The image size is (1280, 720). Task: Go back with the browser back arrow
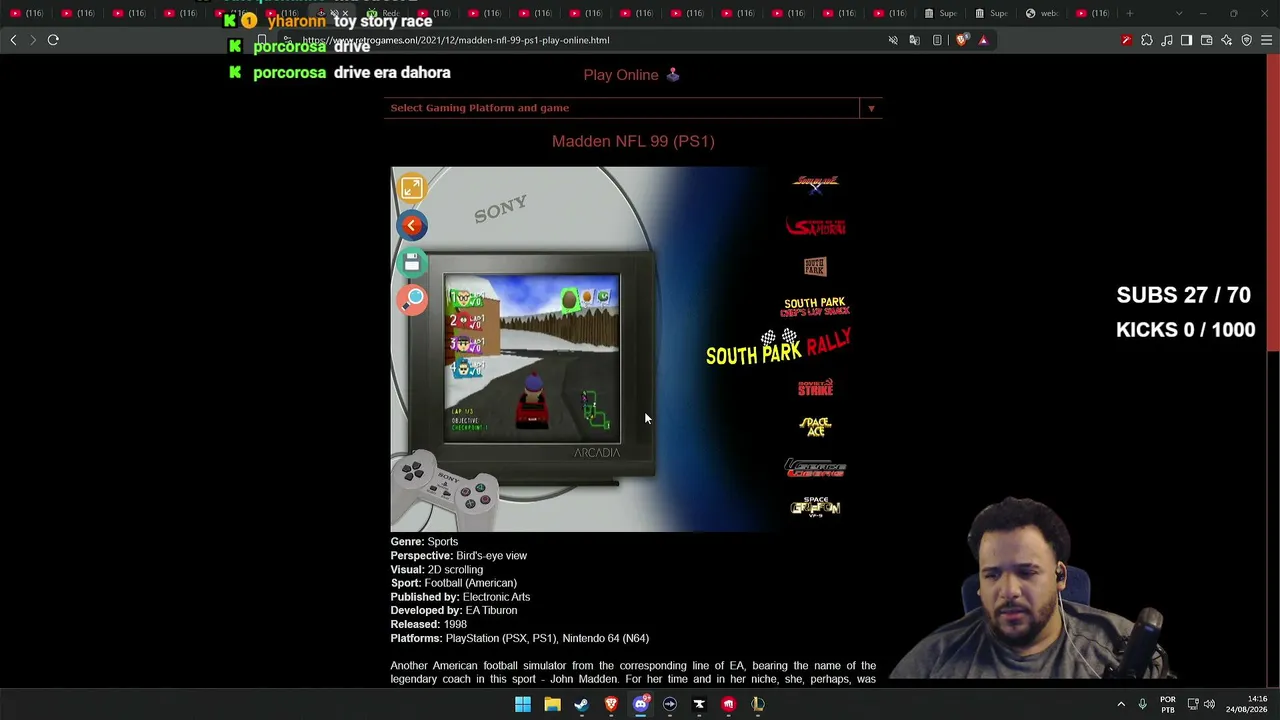tap(13, 40)
